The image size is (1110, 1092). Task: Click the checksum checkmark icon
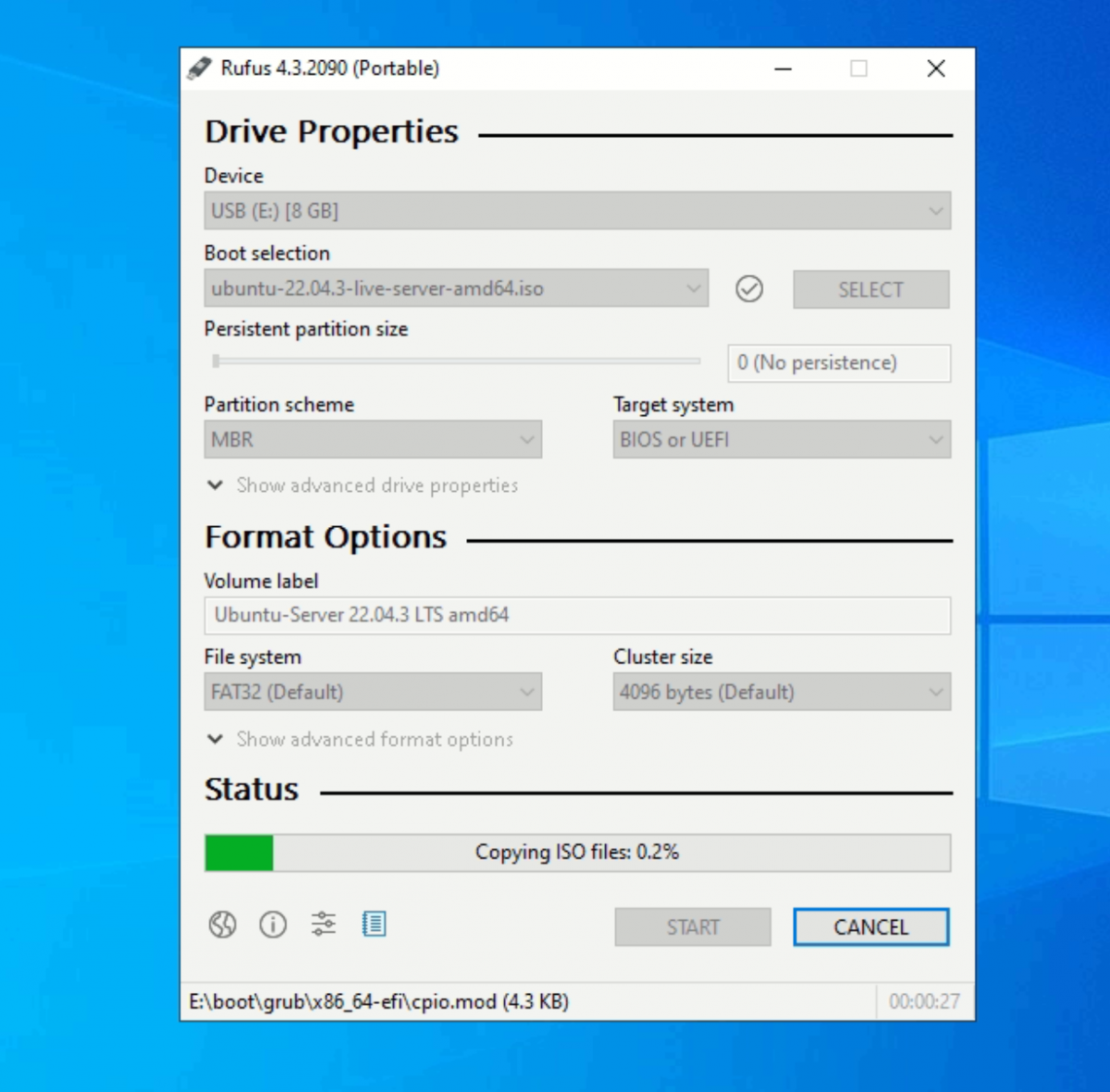pos(749,289)
